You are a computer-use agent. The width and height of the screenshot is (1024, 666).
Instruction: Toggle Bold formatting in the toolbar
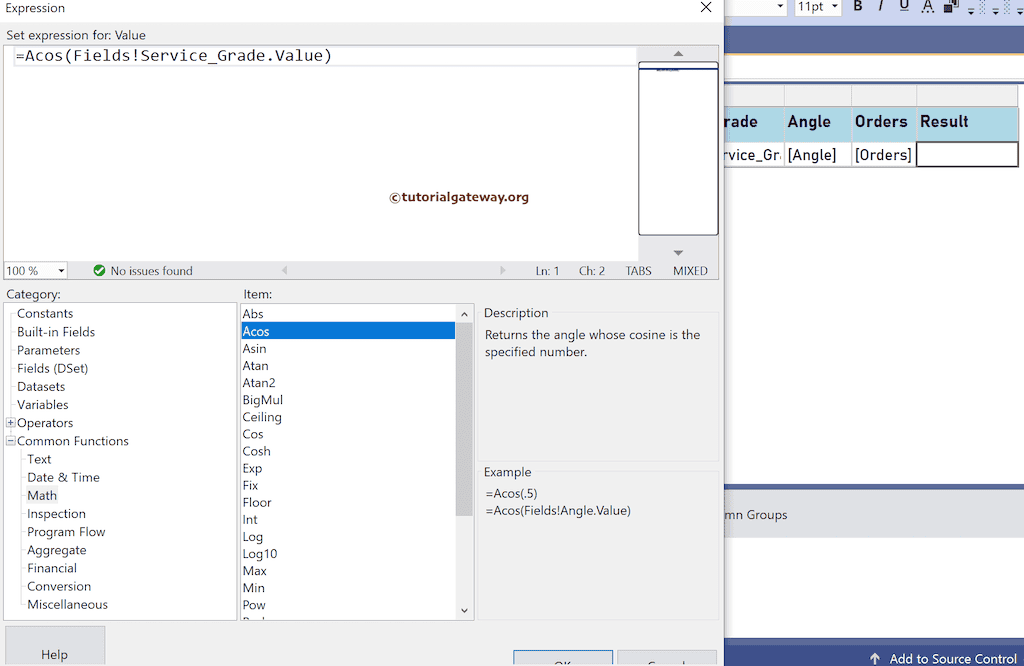pyautogui.click(x=857, y=6)
